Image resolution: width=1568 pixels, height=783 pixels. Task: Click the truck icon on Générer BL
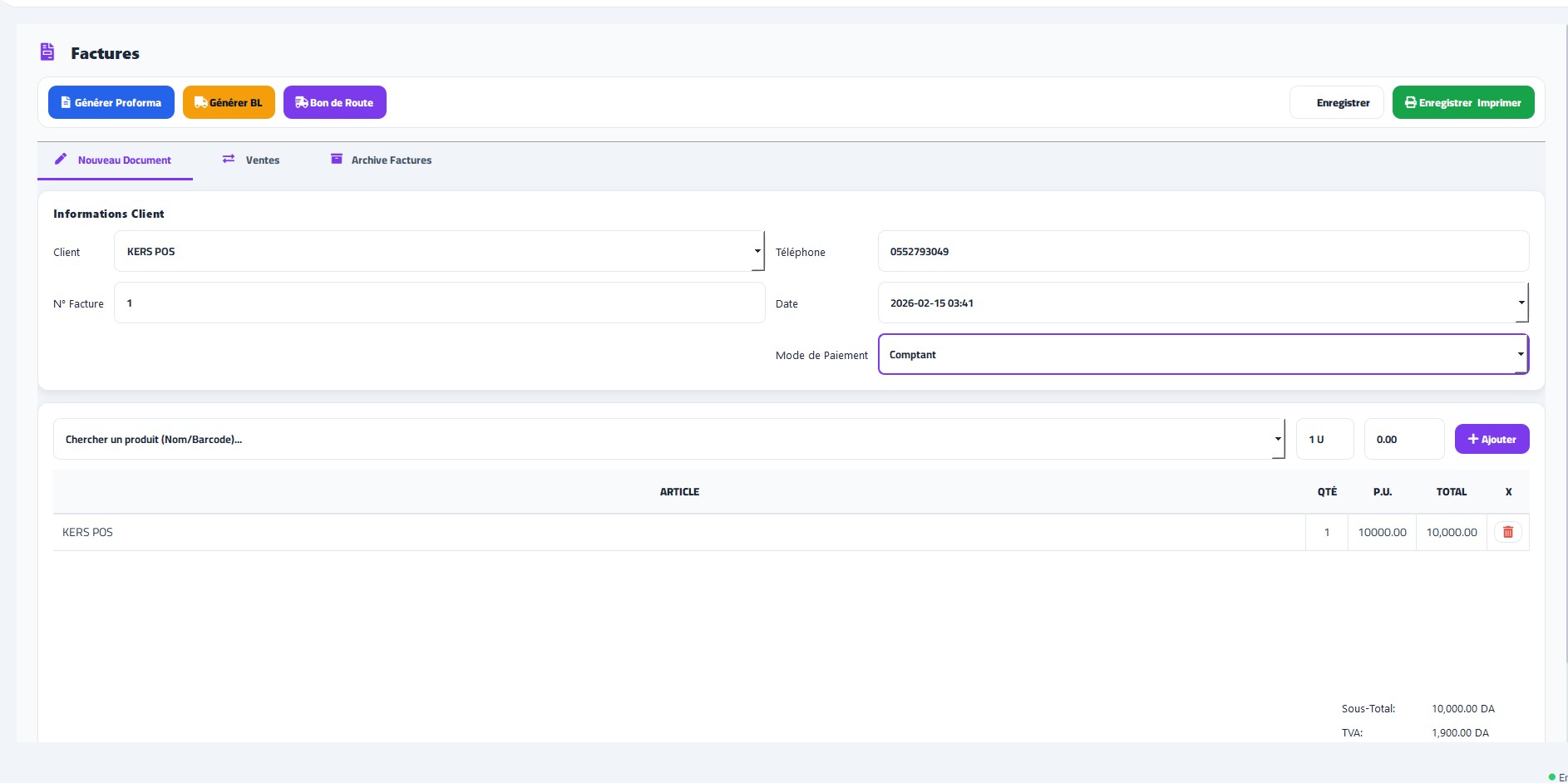[200, 102]
